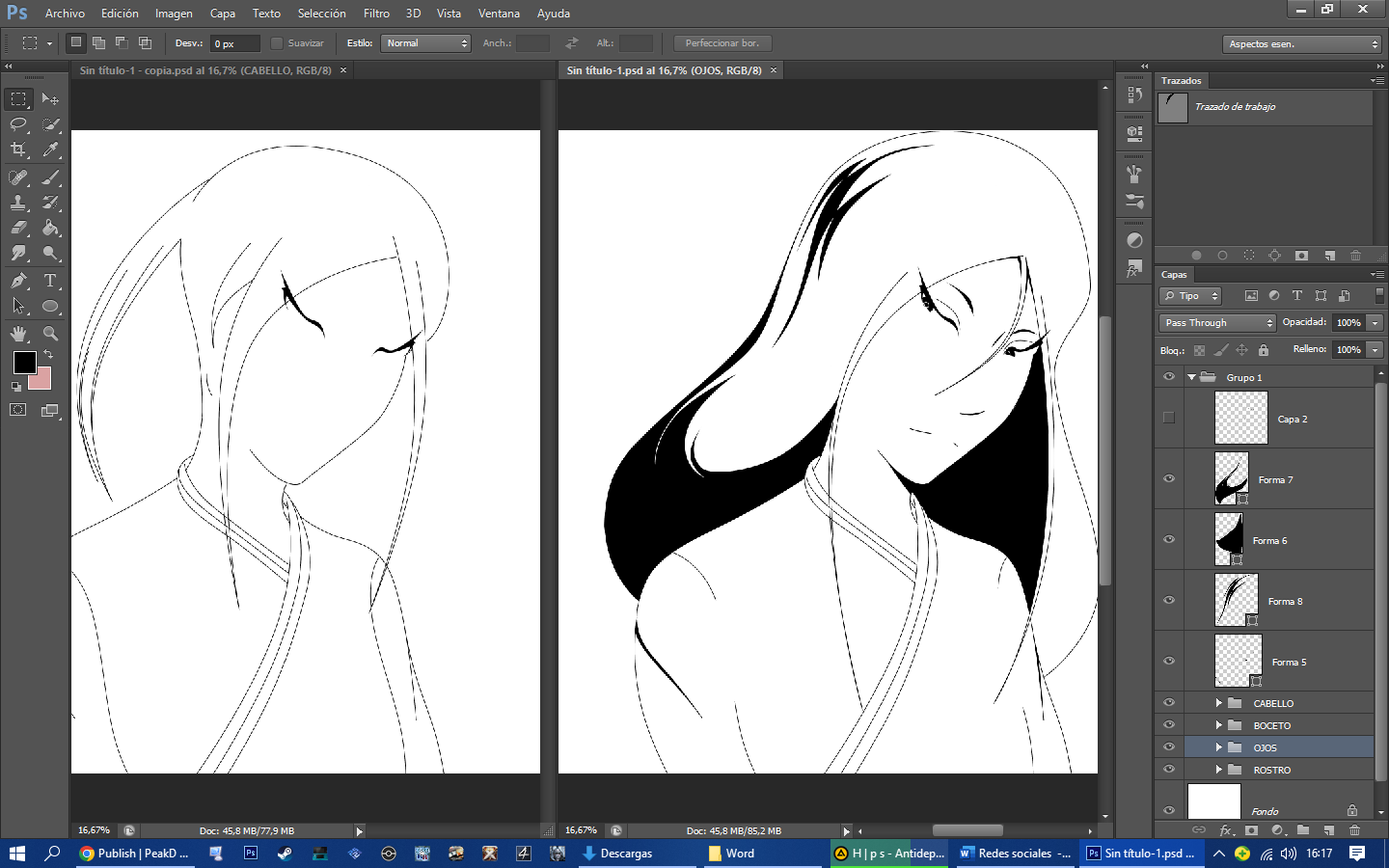Swap foreground and background colors
This screenshot has width=1389, height=868.
[x=48, y=355]
